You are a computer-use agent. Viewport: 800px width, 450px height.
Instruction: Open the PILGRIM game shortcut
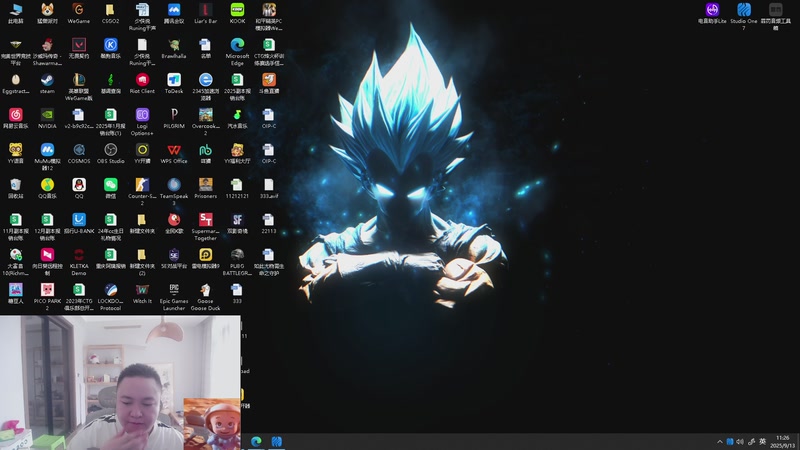tap(174, 118)
